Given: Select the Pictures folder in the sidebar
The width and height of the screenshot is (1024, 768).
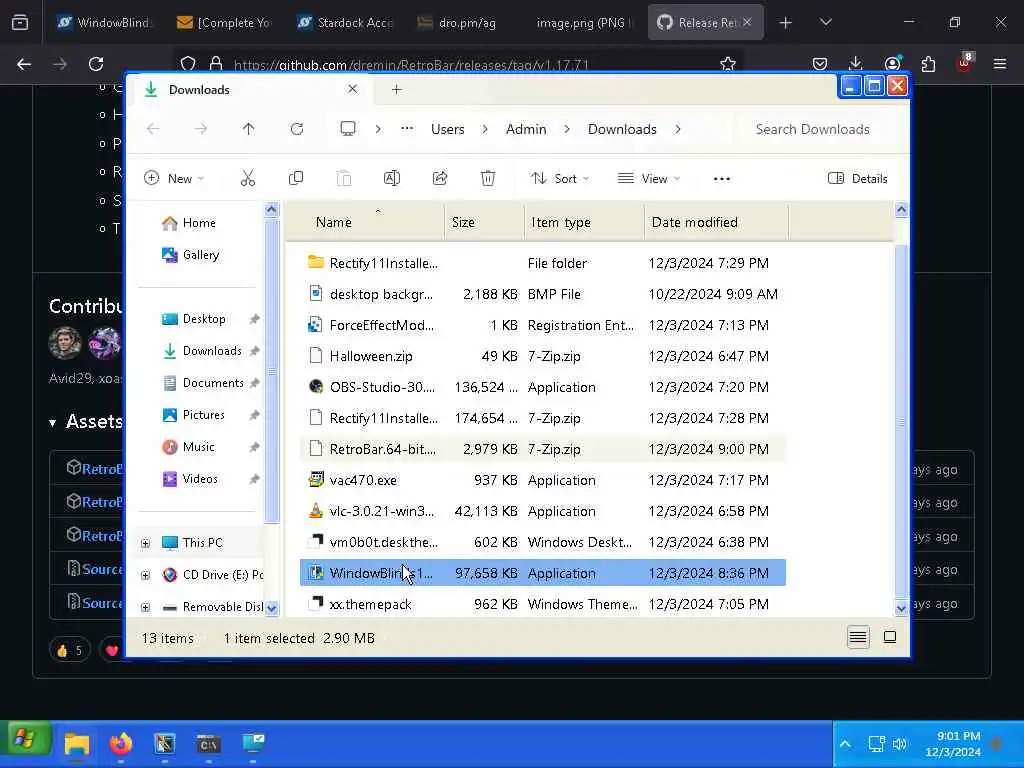Looking at the screenshot, I should [203, 415].
